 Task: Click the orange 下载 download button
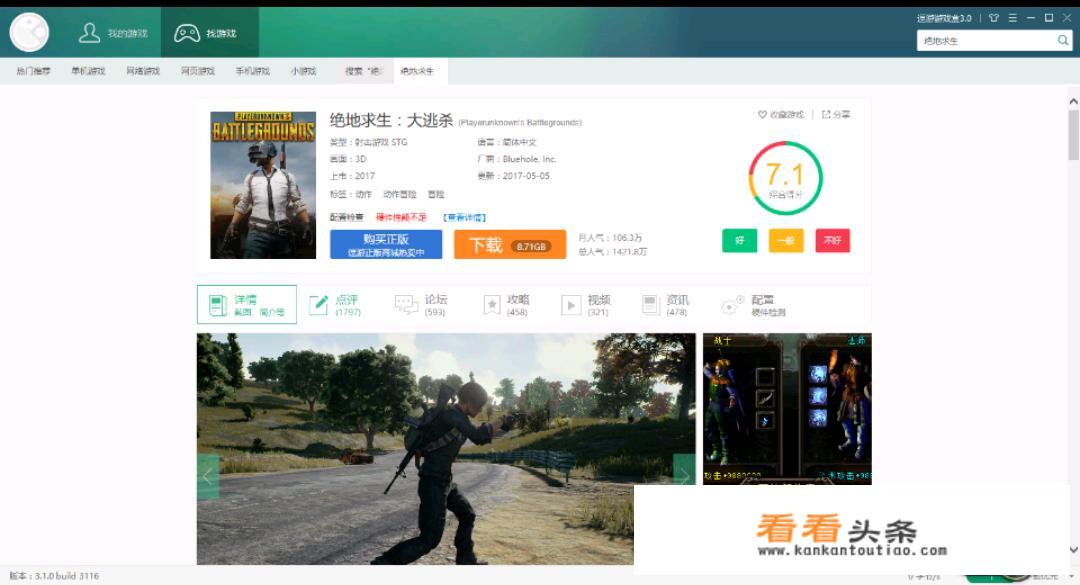point(510,245)
